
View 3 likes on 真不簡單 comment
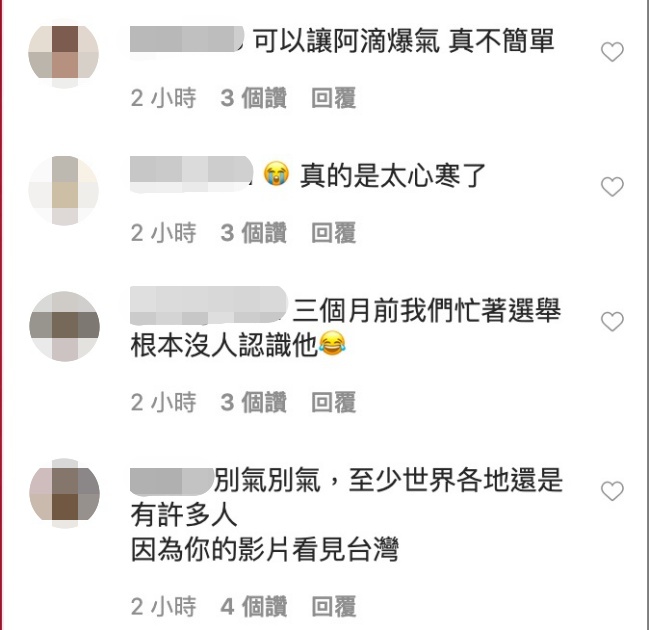pyautogui.click(x=253, y=98)
